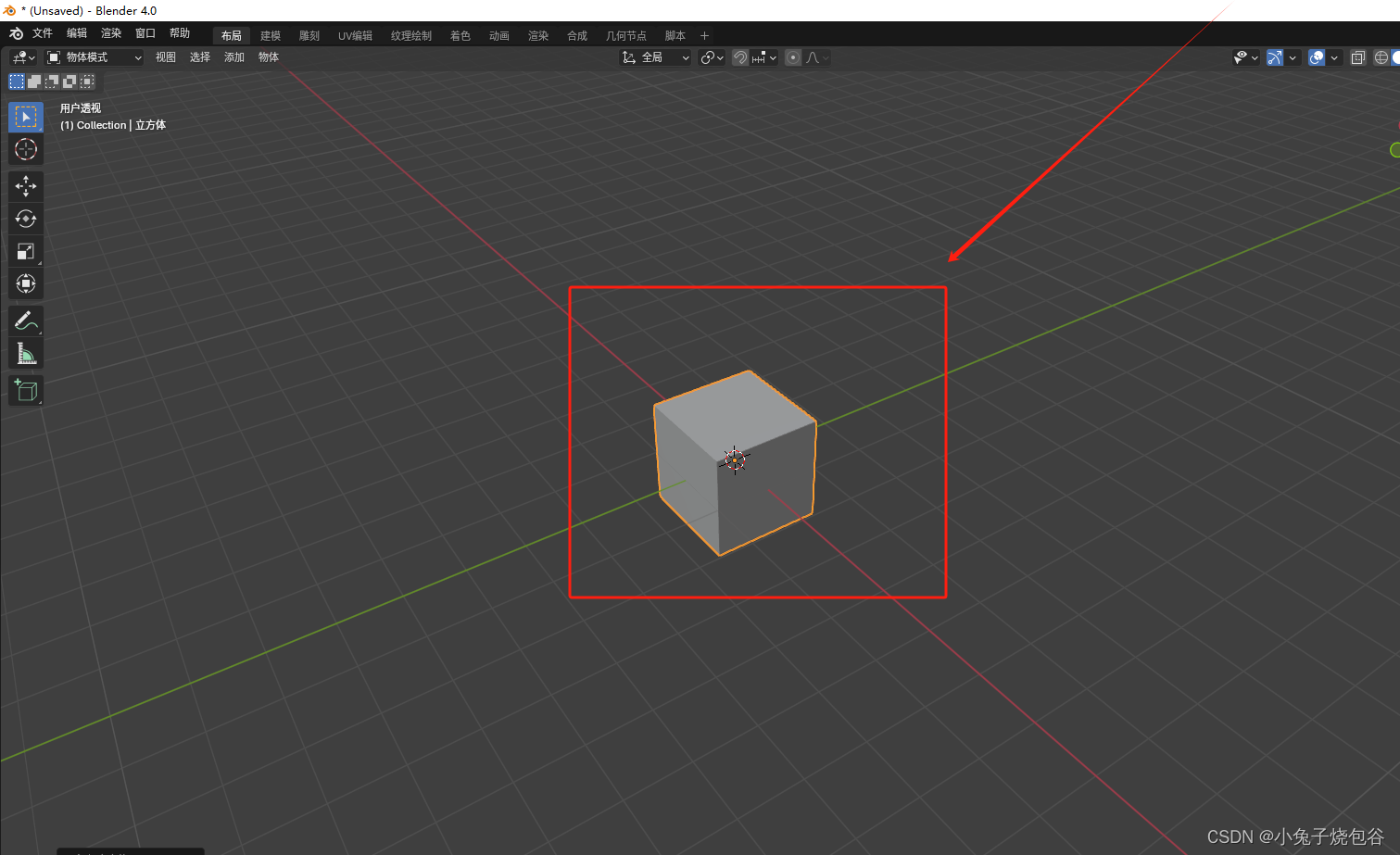Click the Blender logo menu icon
Viewport: 1400px width, 855px height.
tap(16, 34)
